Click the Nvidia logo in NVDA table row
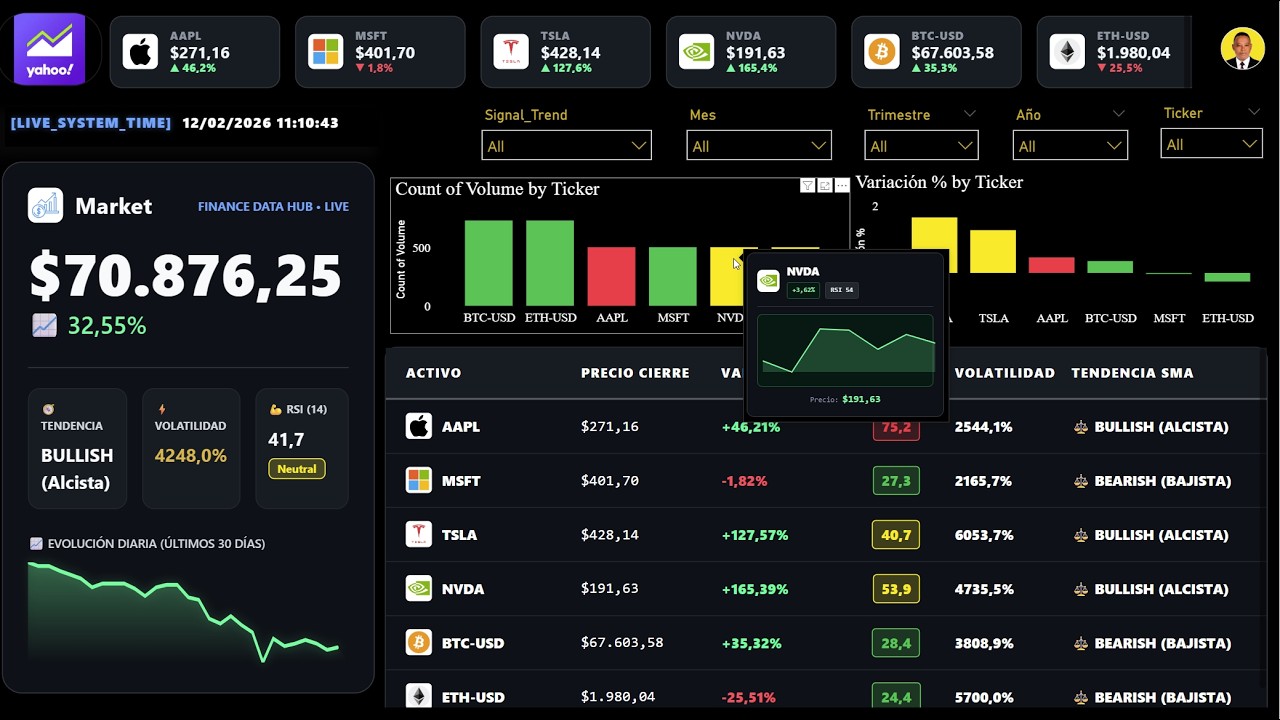Image resolution: width=1280 pixels, height=720 pixels. coord(418,588)
